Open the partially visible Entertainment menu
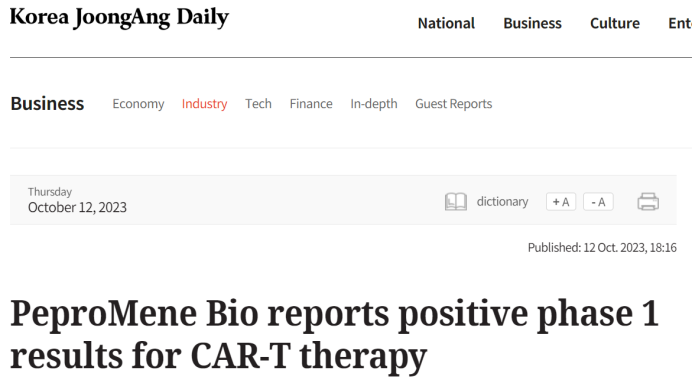Viewport: 692px width, 380px height. (x=680, y=23)
